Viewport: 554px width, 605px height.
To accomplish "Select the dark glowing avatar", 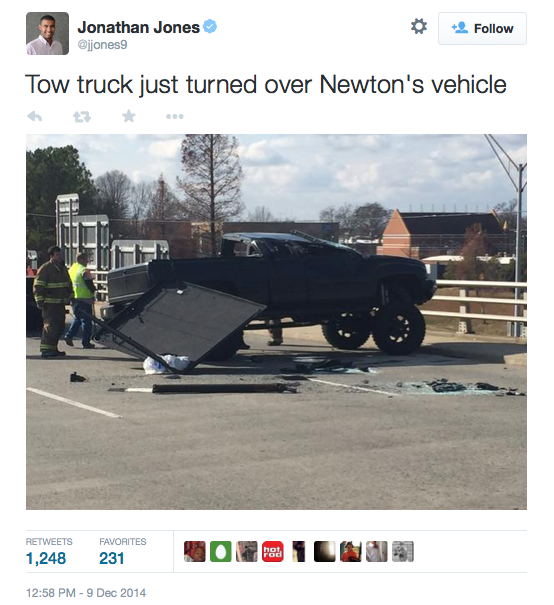I will tap(324, 551).
